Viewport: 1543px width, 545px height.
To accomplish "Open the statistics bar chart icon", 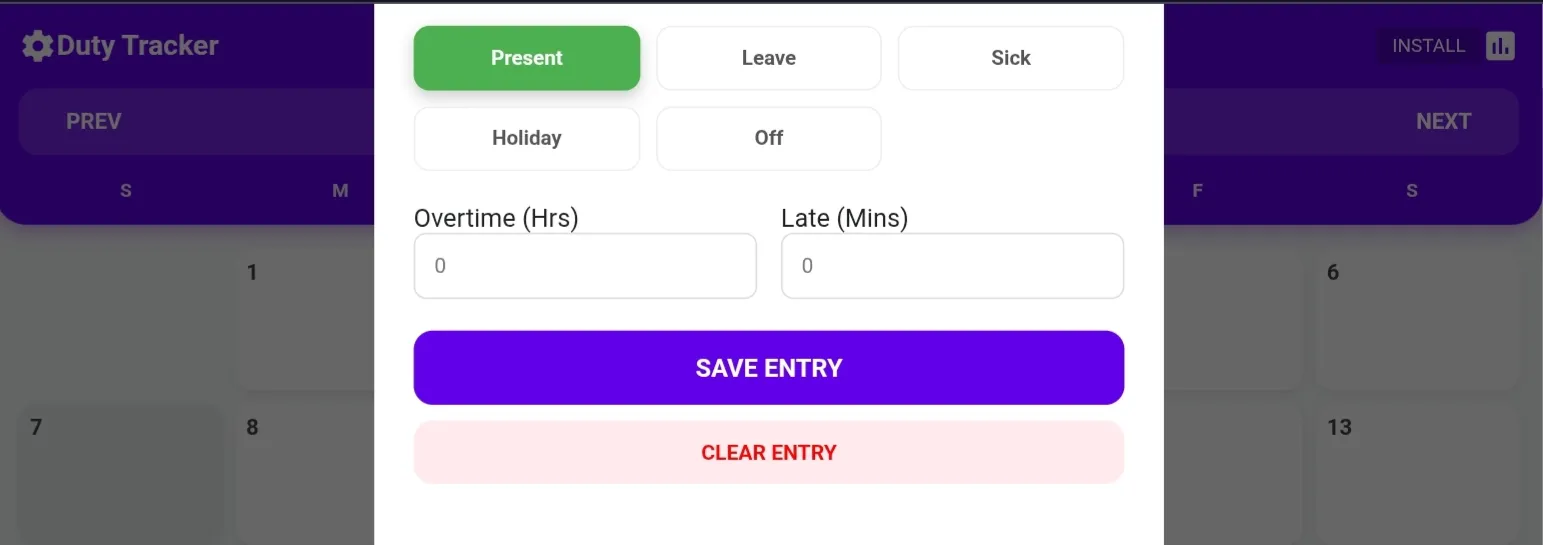I will click(1500, 46).
